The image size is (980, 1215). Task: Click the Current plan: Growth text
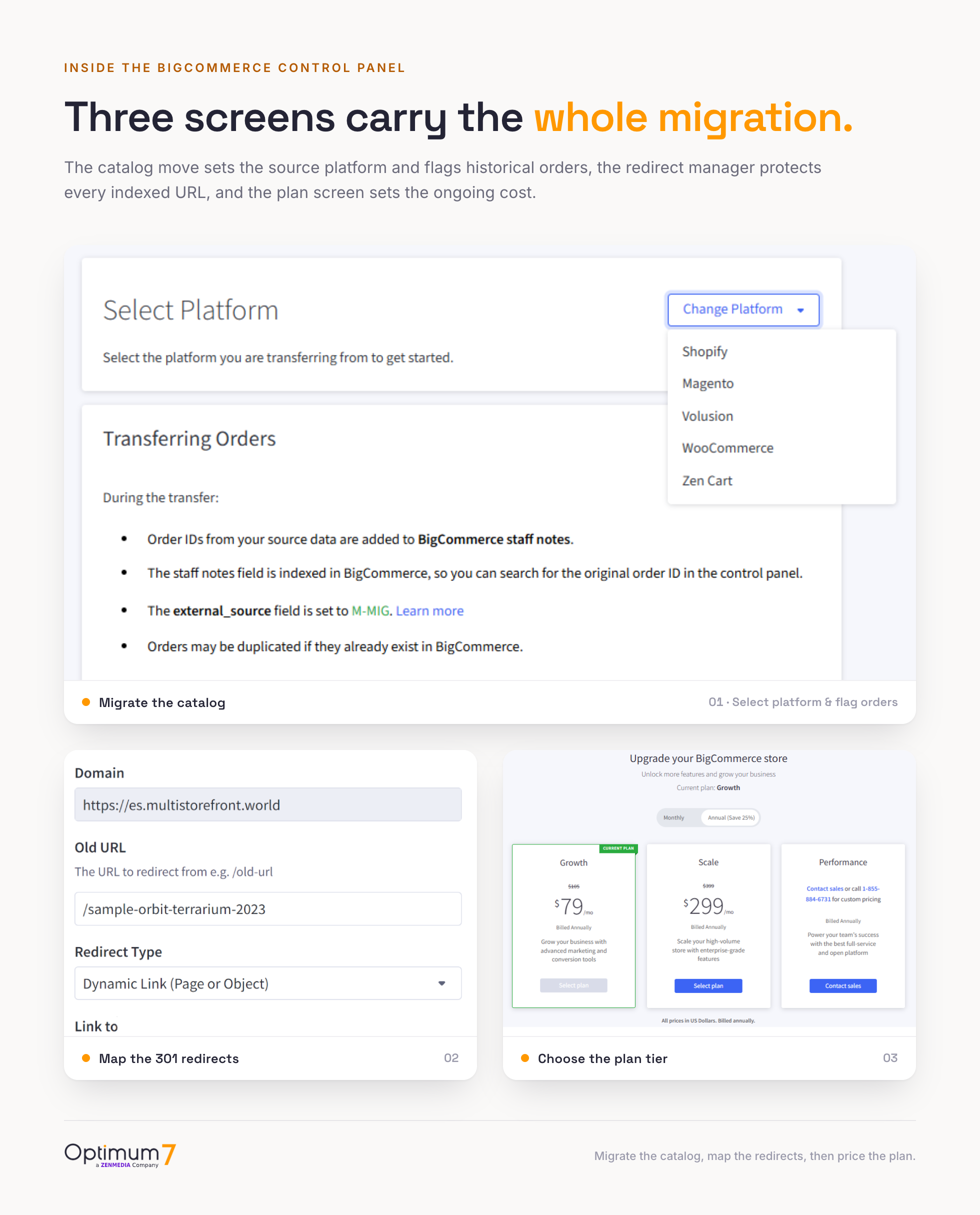pos(708,787)
